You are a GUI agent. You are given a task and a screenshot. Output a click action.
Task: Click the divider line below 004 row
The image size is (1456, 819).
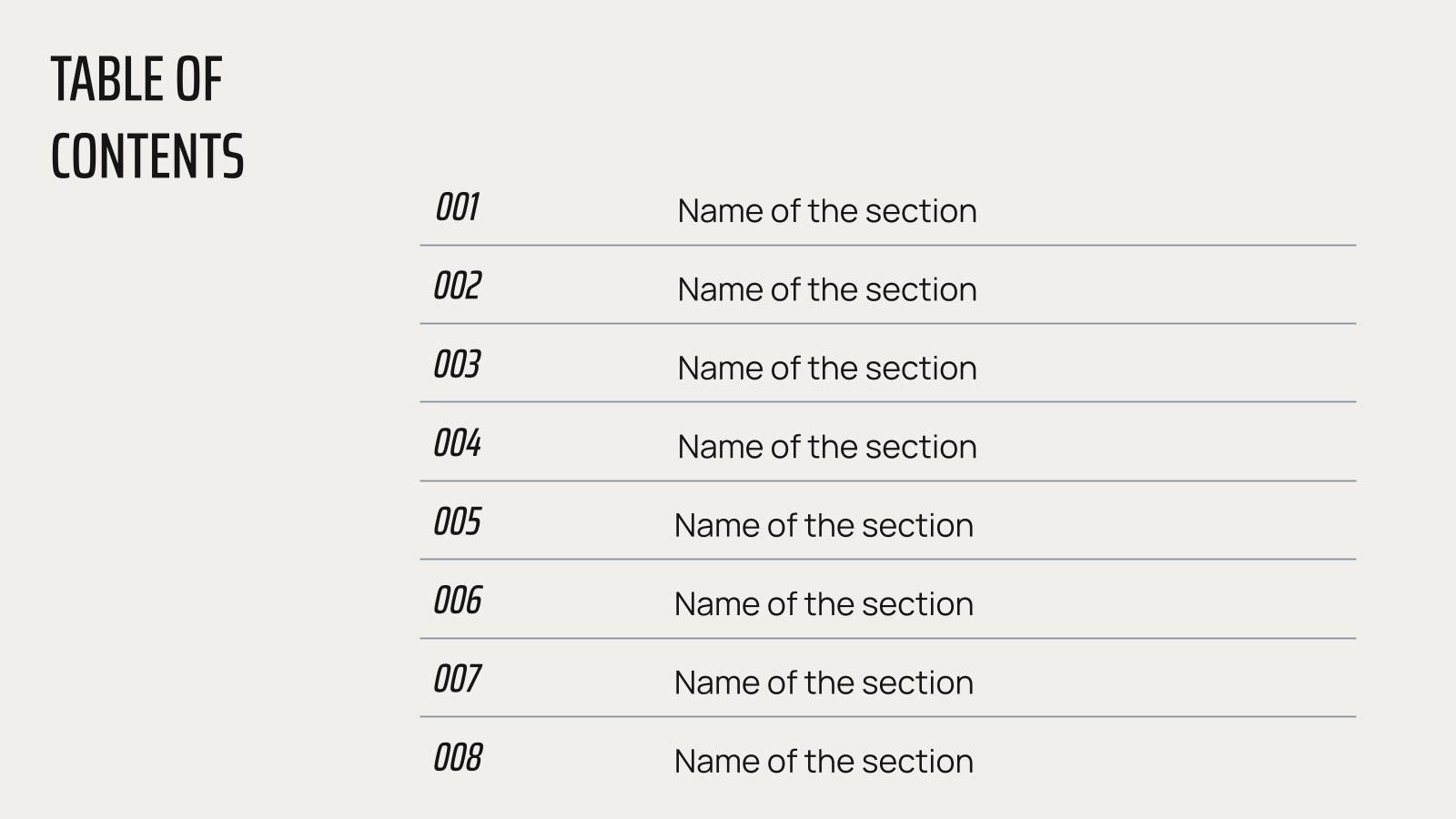pos(887,480)
